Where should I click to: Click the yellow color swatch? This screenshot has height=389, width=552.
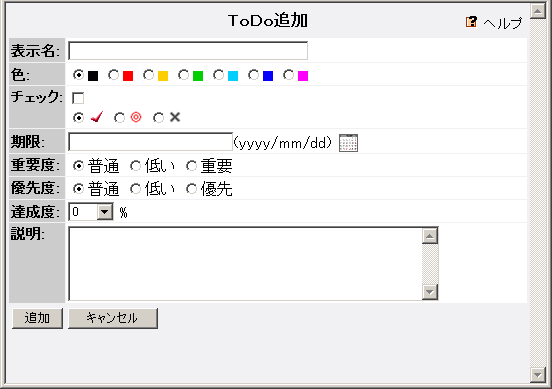click(163, 76)
